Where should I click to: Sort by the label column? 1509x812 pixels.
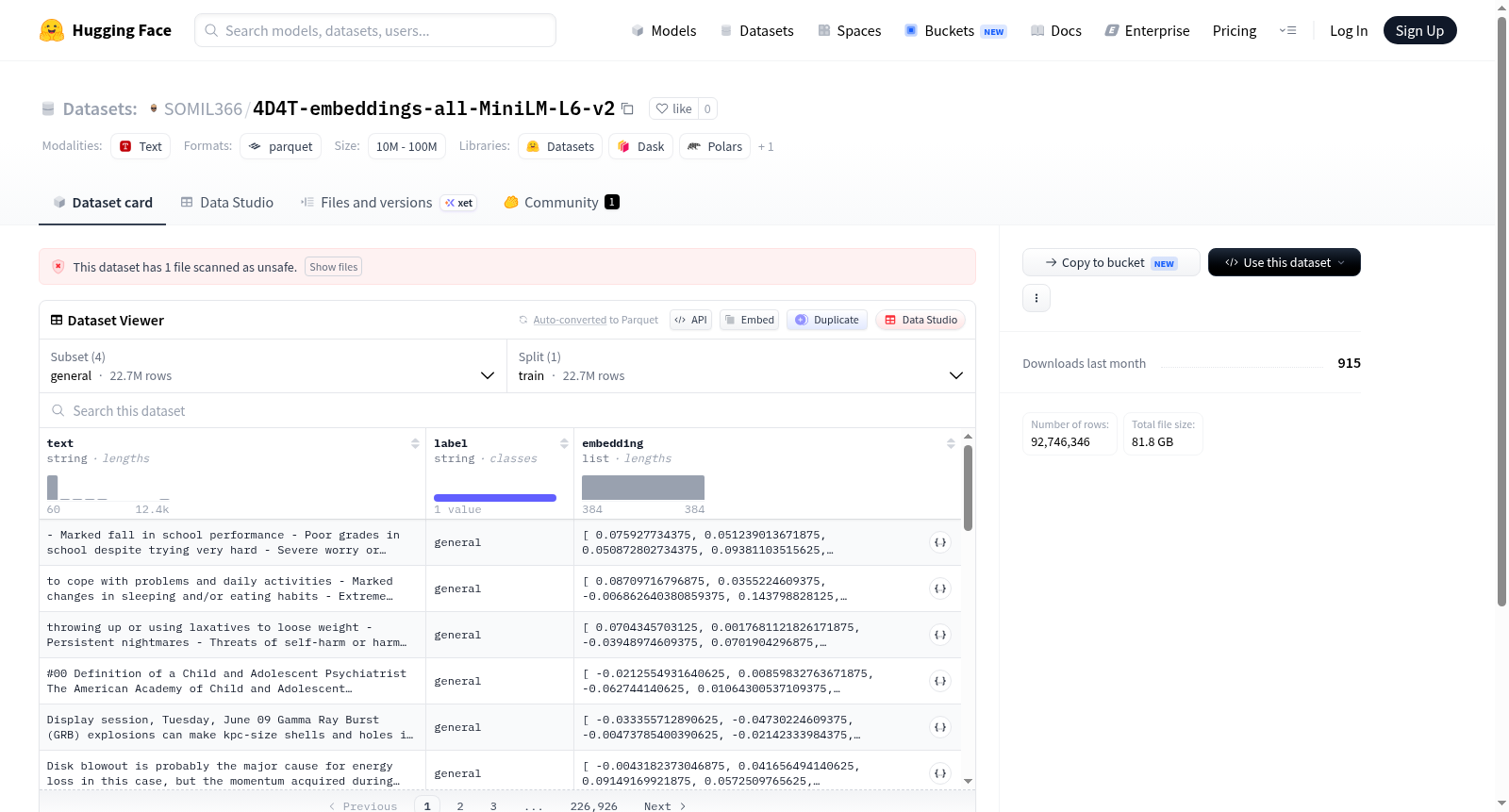click(564, 443)
